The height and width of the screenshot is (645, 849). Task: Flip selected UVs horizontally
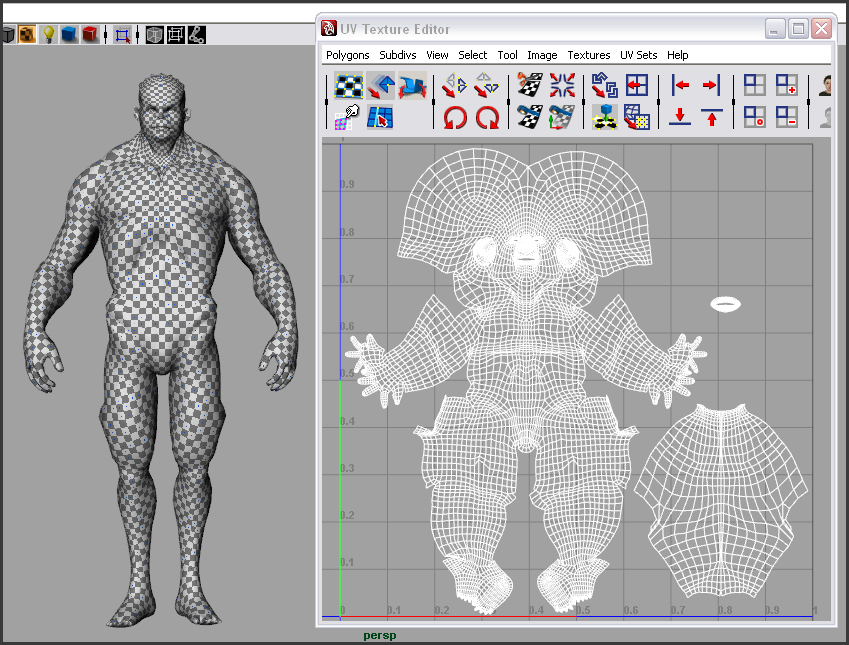[454, 86]
